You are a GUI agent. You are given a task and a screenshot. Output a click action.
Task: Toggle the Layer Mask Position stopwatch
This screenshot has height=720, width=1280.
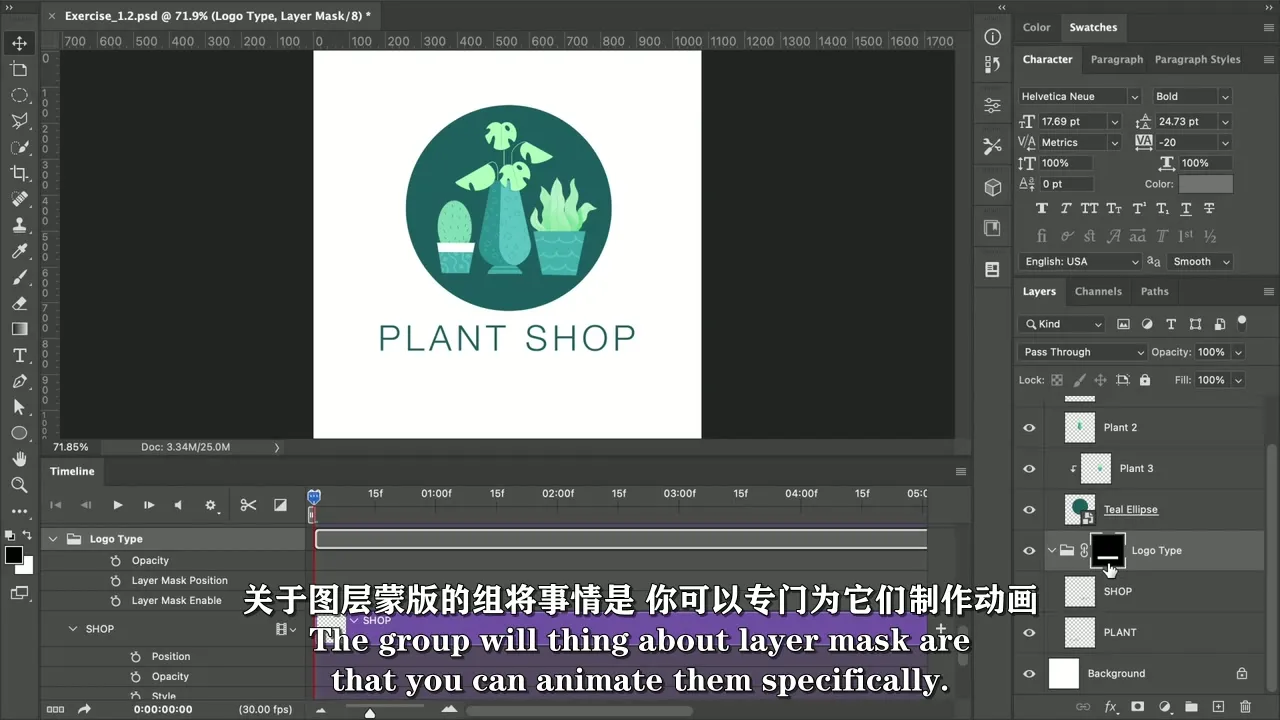(116, 581)
